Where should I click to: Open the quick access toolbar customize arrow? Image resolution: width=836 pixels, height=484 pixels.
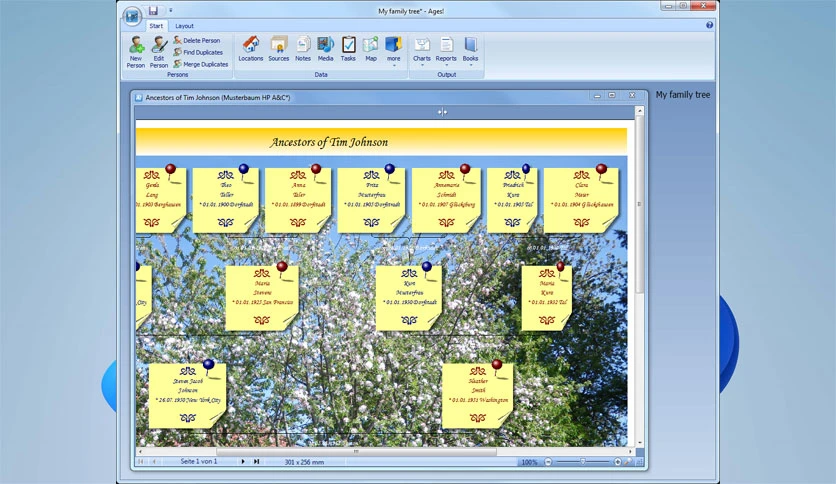click(x=171, y=10)
